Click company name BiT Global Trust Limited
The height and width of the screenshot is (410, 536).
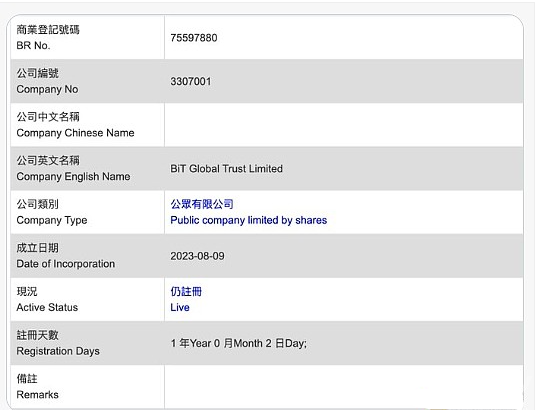[x=226, y=169]
